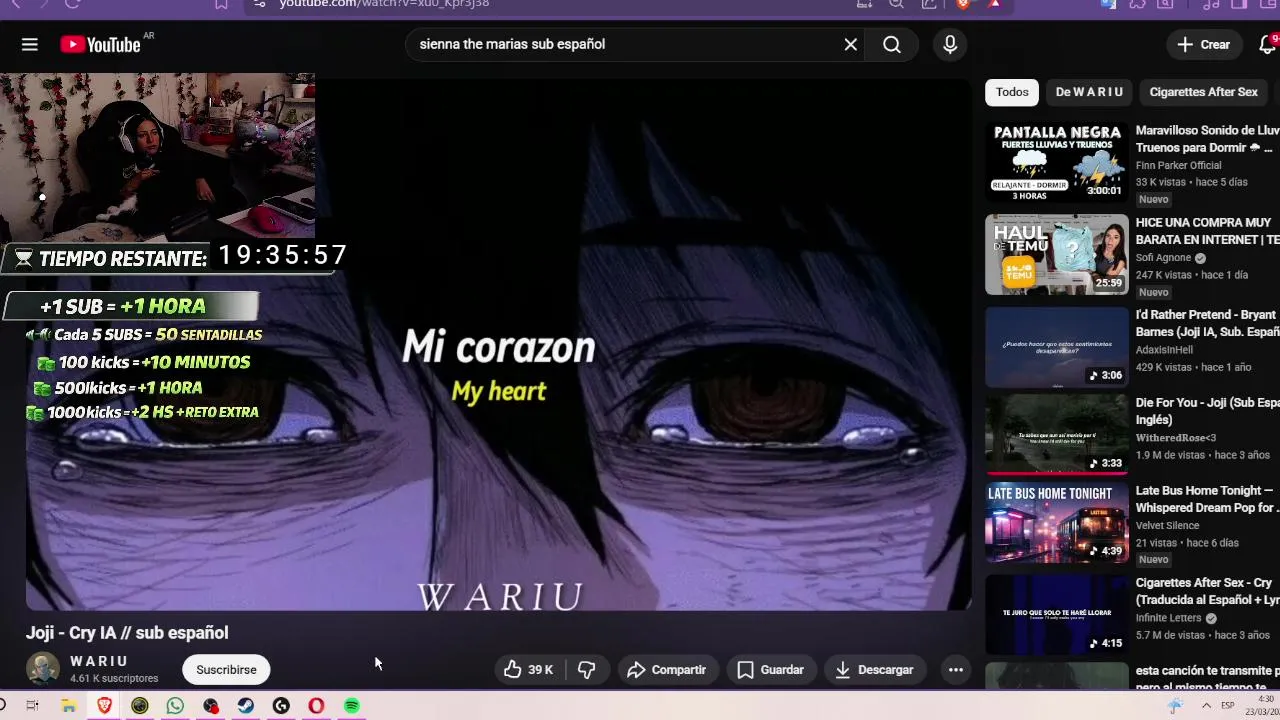This screenshot has width=1280, height=720.
Task: Open Late Bus Home Tonight thumbnail
Action: click(1057, 522)
